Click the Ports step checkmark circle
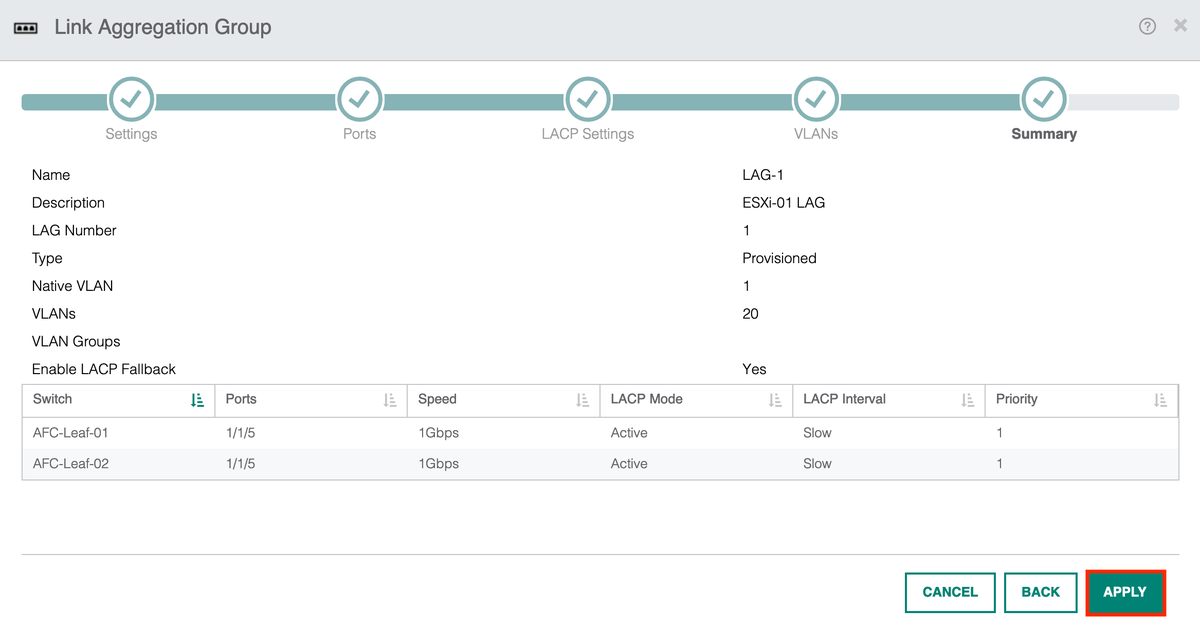1200x628 pixels. point(359,101)
